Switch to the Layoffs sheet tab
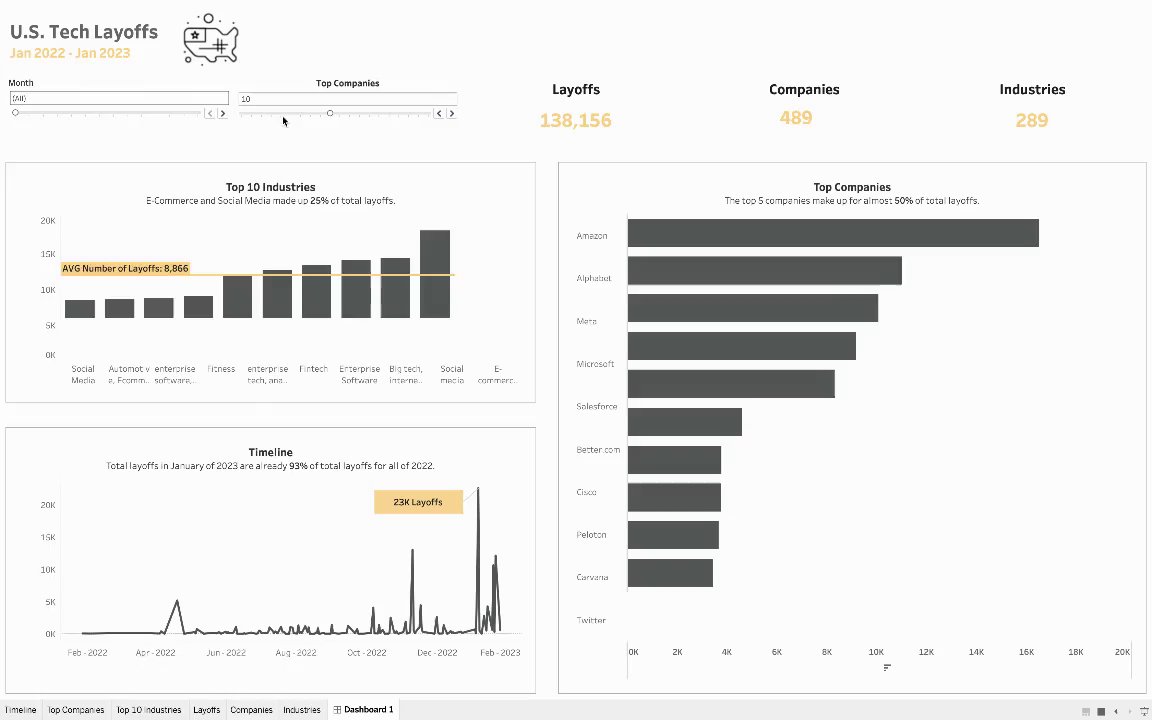Screen dimensions: 1152x720 pyautogui.click(x=206, y=710)
